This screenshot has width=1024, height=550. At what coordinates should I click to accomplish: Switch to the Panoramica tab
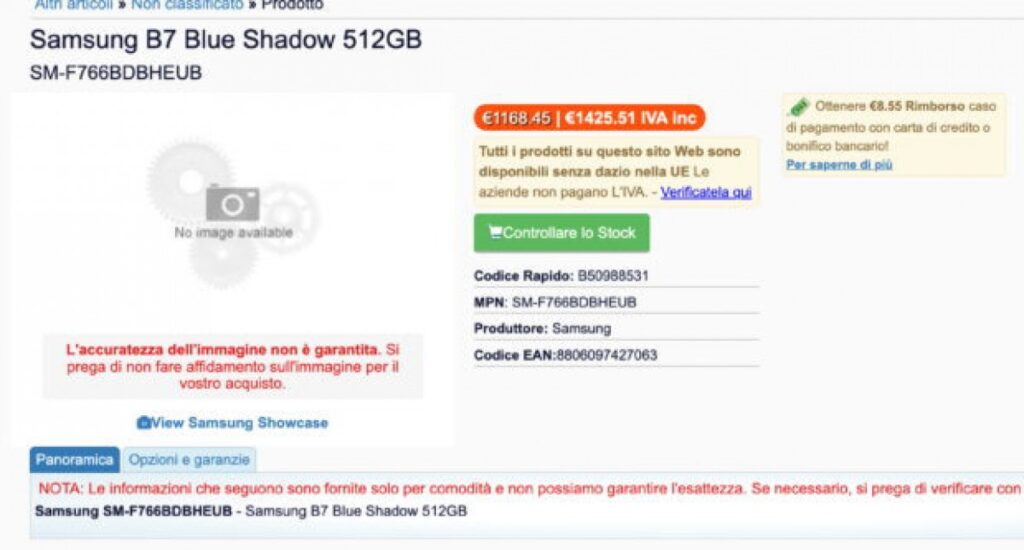pos(74,460)
